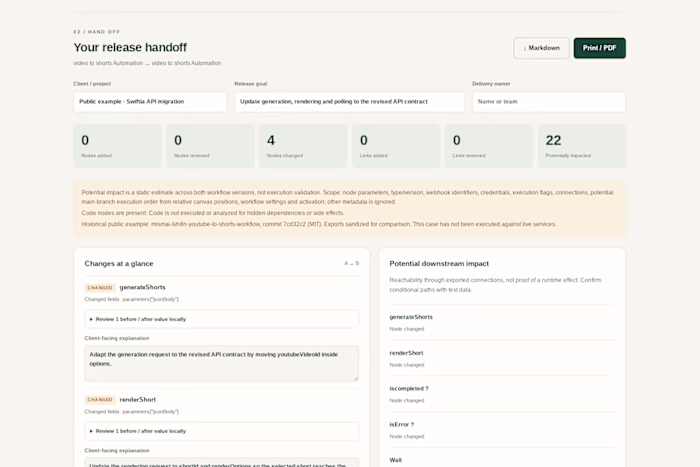
Task: Click the 02 / HAND OFF step label
Action: click(96, 32)
